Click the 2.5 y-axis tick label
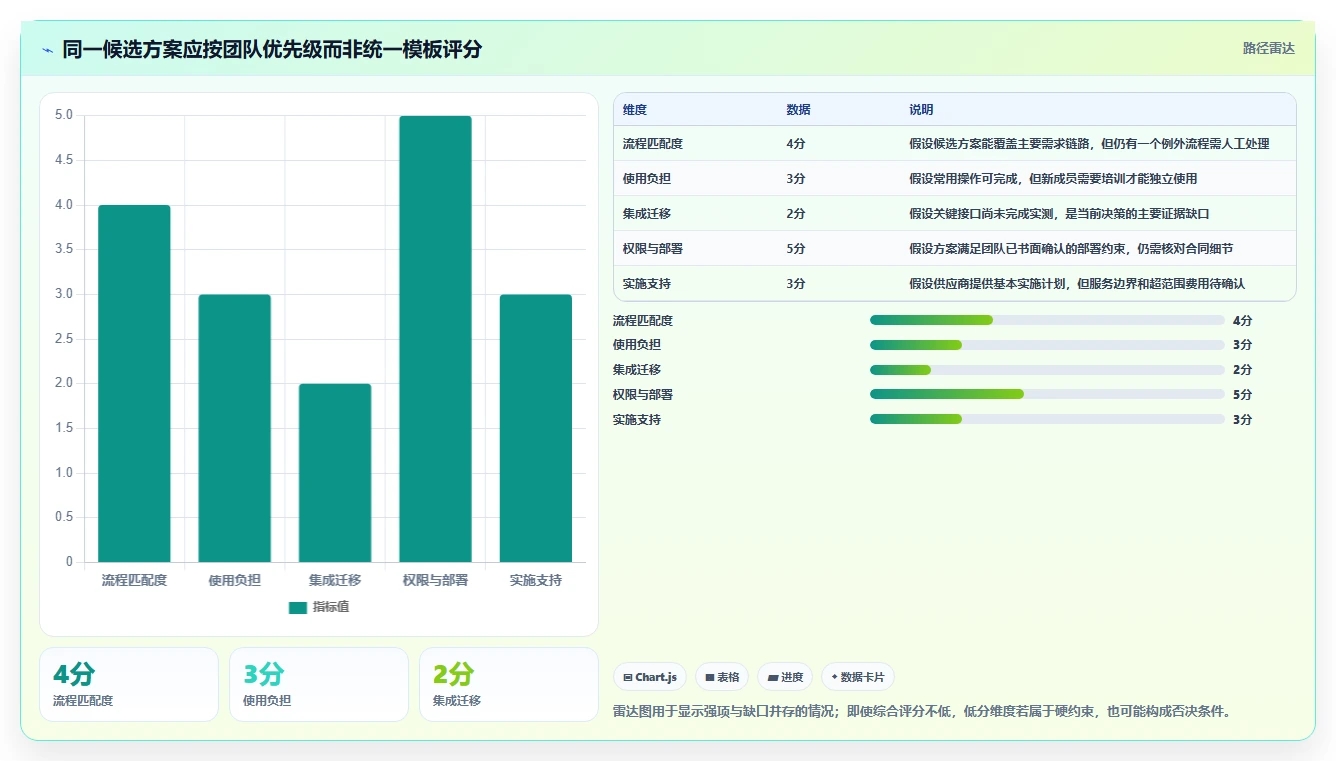The image size is (1336, 761). coord(64,339)
